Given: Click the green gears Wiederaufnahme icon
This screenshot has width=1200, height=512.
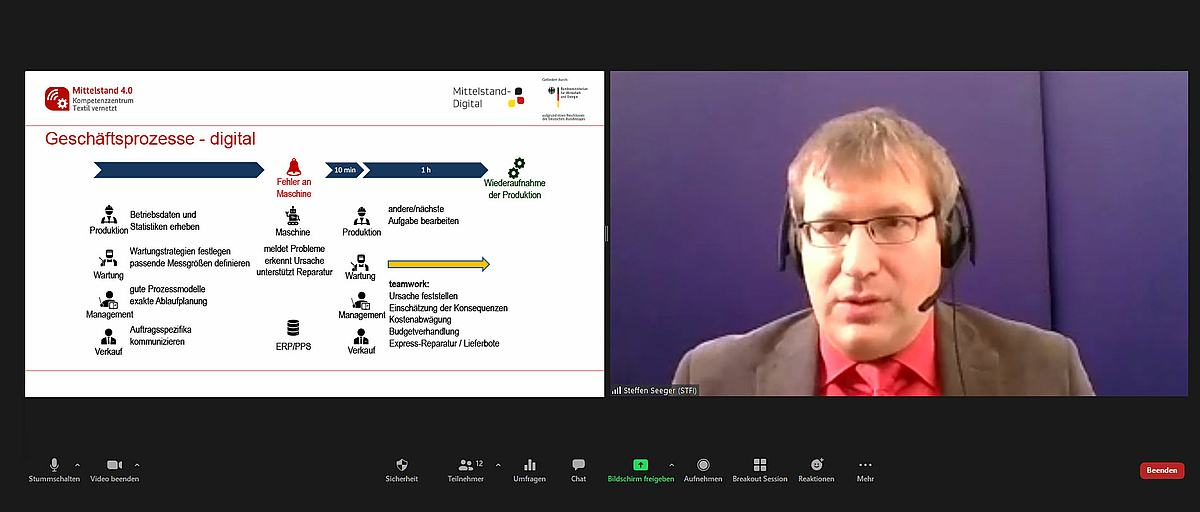Looking at the screenshot, I should (515, 167).
